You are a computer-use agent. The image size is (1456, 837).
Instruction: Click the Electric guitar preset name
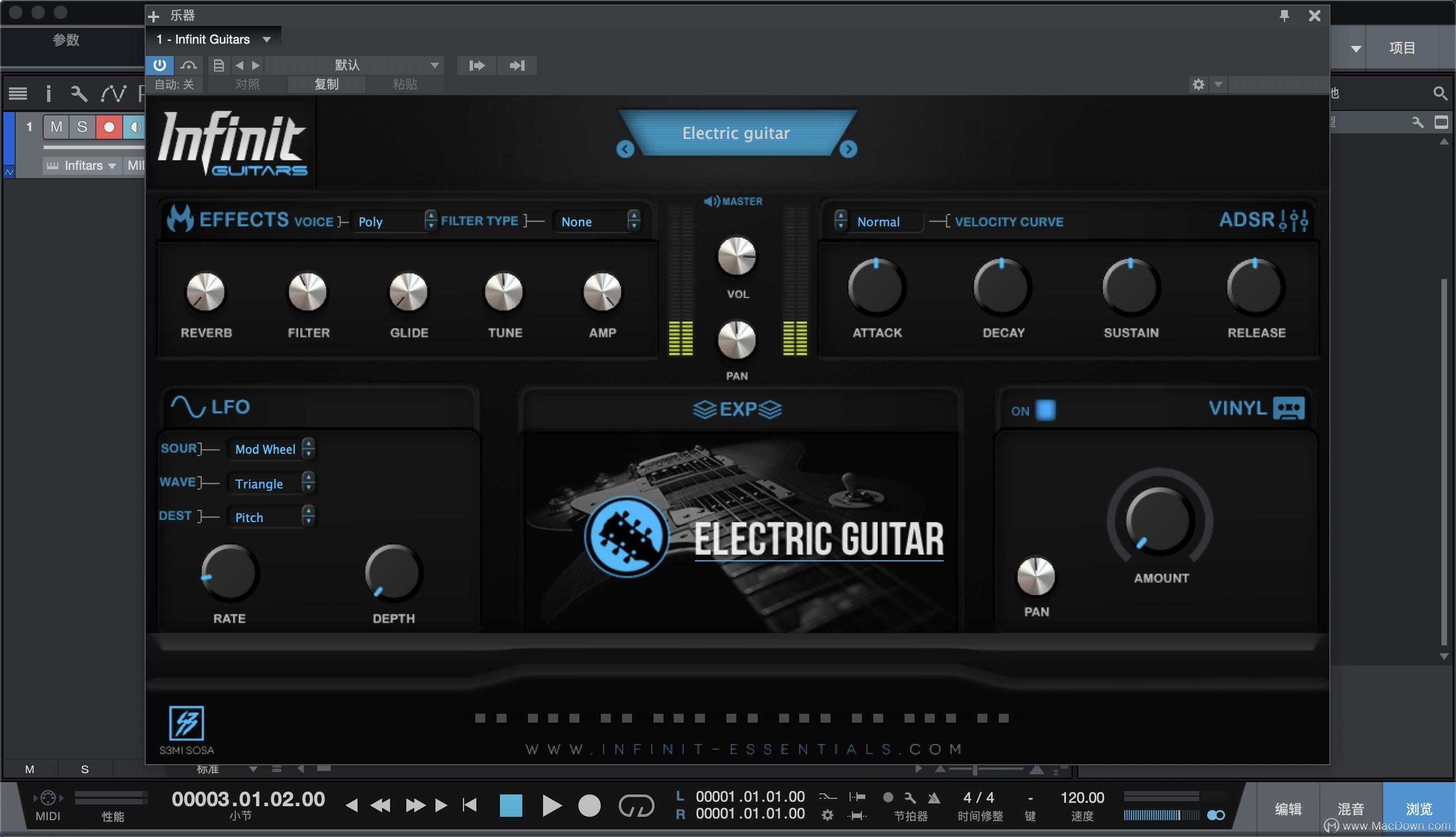pos(736,133)
